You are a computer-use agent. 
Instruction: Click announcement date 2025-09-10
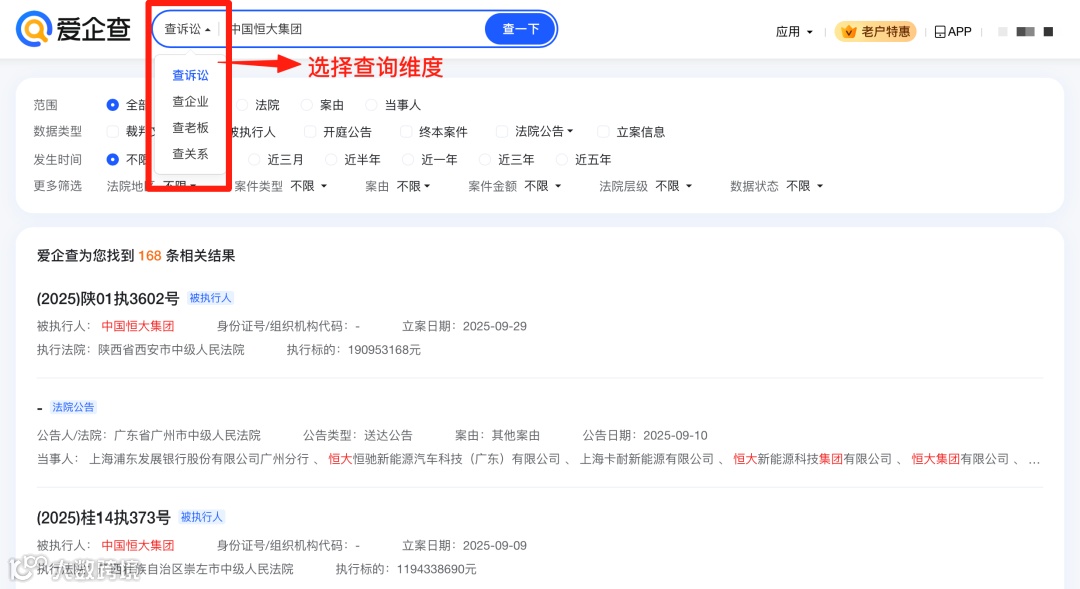(x=675, y=435)
